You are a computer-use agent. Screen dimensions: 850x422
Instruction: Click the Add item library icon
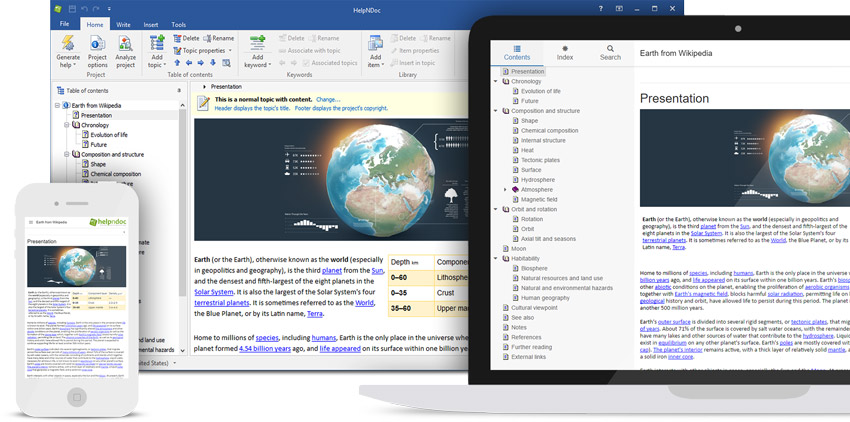tap(375, 43)
